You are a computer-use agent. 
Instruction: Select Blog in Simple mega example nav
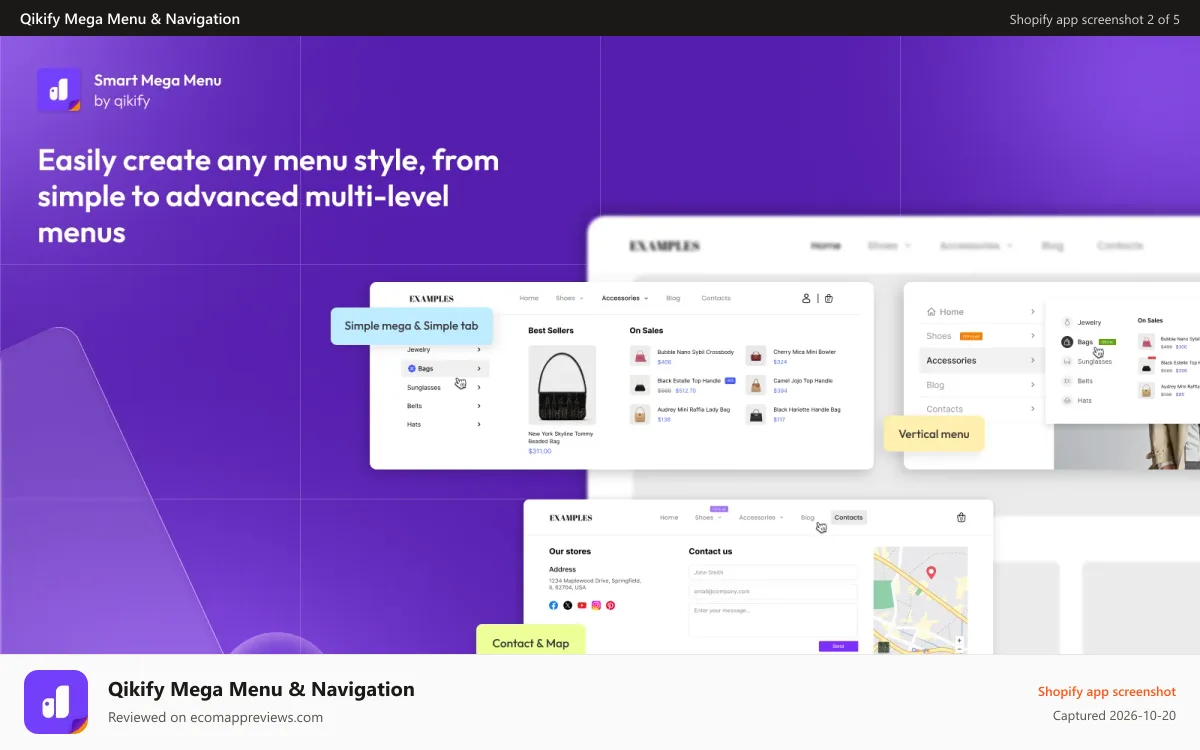pyautogui.click(x=673, y=298)
